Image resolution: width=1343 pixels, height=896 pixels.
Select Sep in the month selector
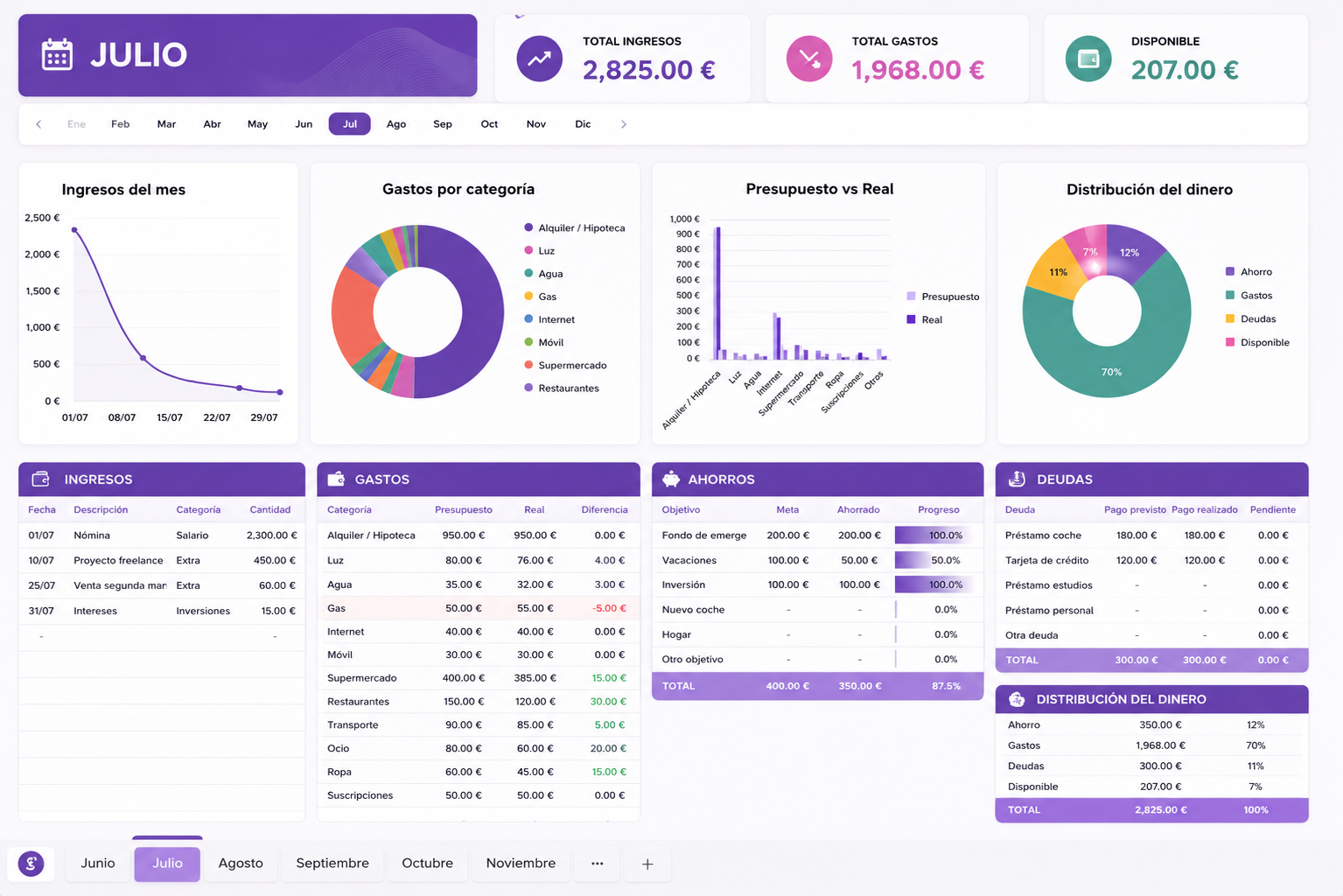443,124
